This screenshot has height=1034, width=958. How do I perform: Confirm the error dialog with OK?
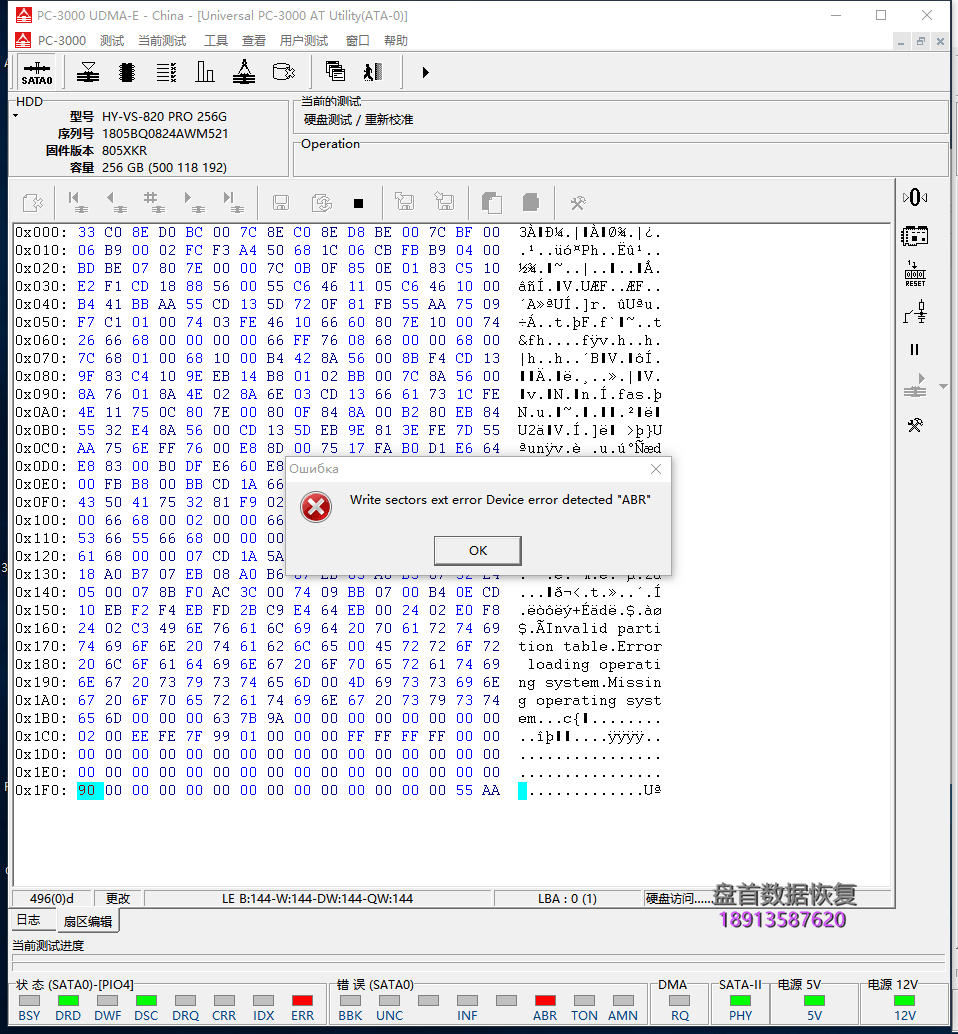click(x=477, y=551)
